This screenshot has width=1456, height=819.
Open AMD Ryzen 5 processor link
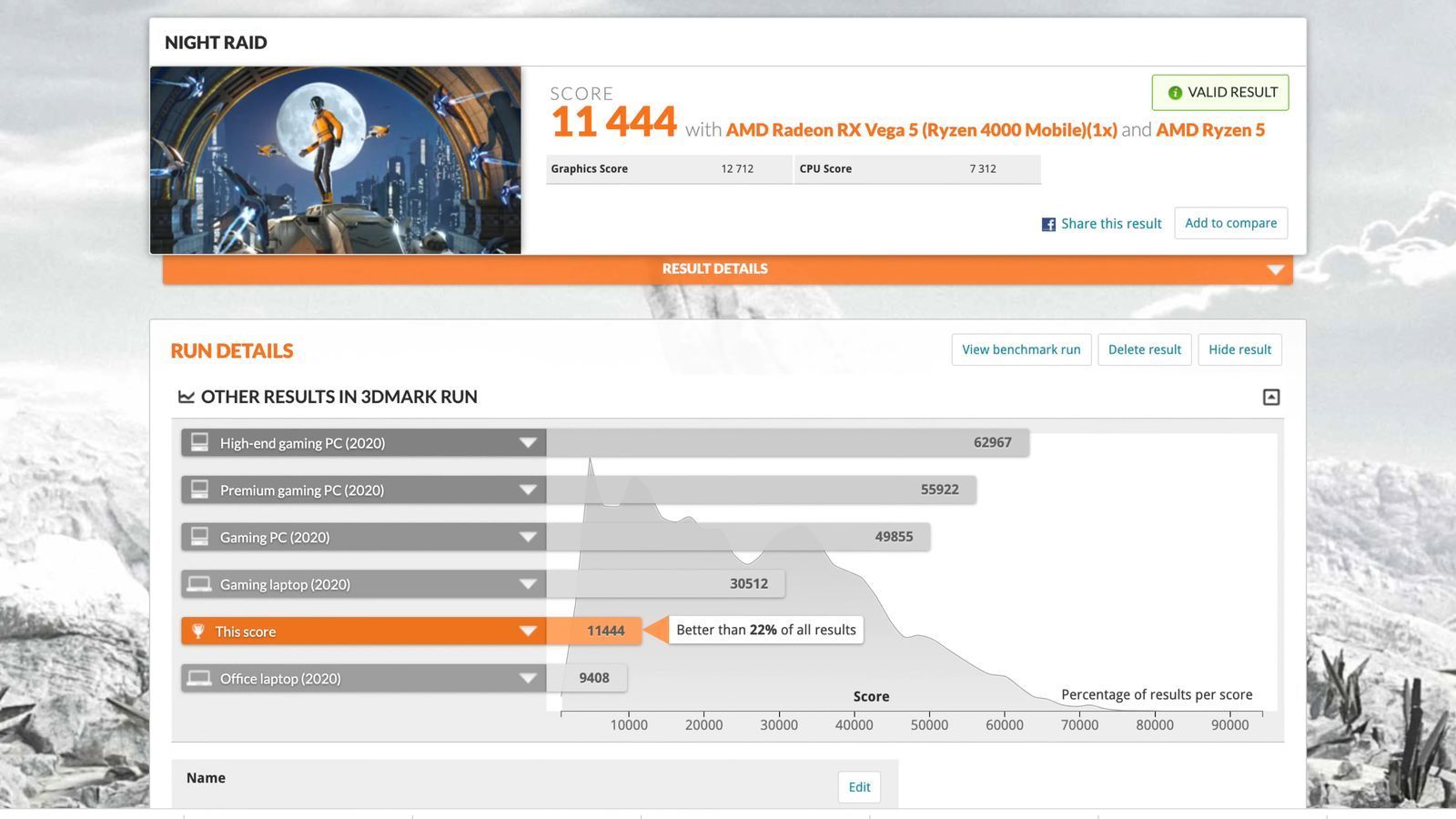point(1210,130)
